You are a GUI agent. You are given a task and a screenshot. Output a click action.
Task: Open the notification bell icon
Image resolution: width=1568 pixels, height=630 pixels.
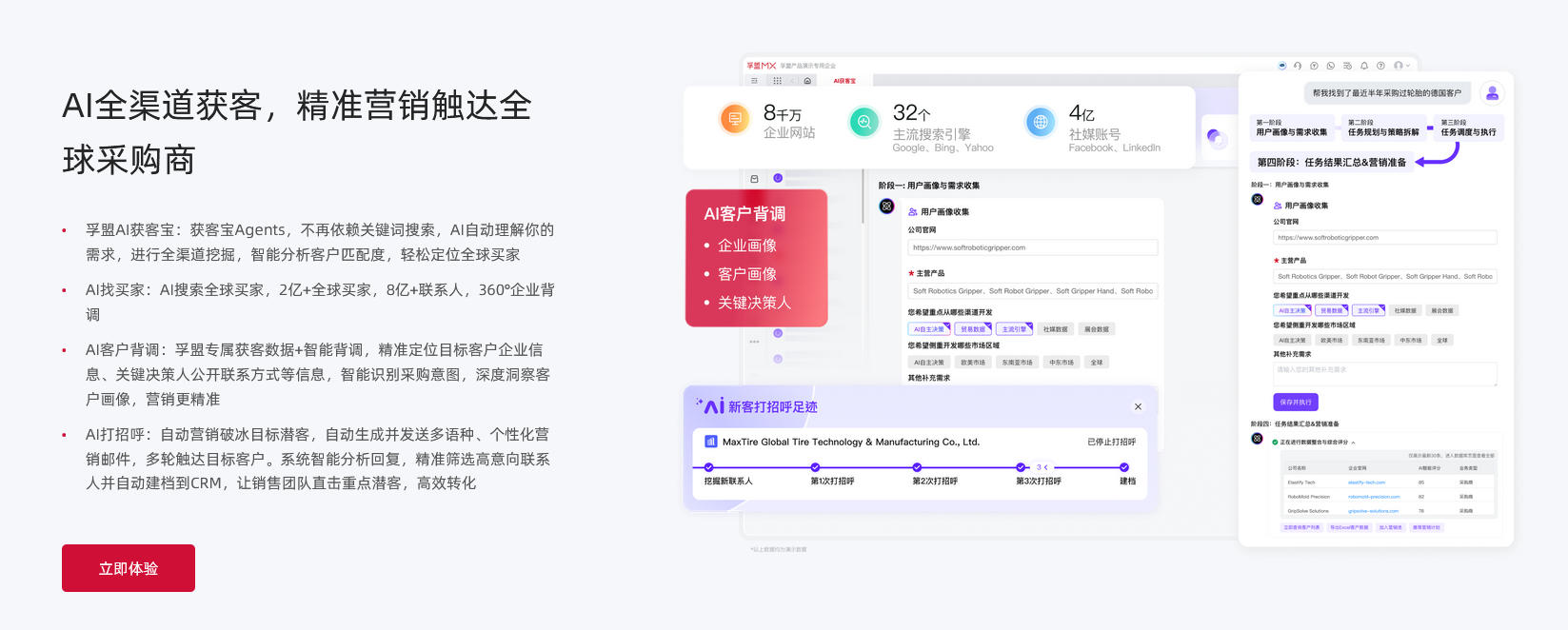[x=1364, y=66]
